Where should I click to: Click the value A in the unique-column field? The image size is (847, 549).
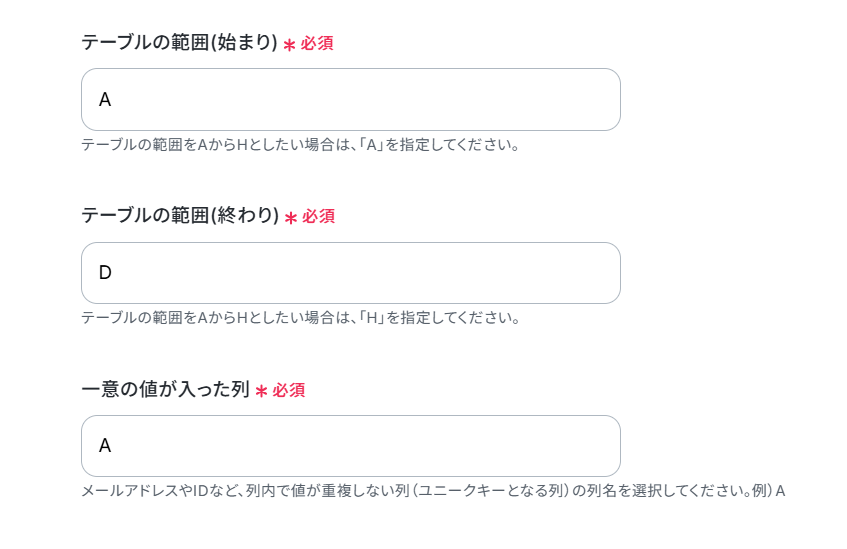pos(105,446)
